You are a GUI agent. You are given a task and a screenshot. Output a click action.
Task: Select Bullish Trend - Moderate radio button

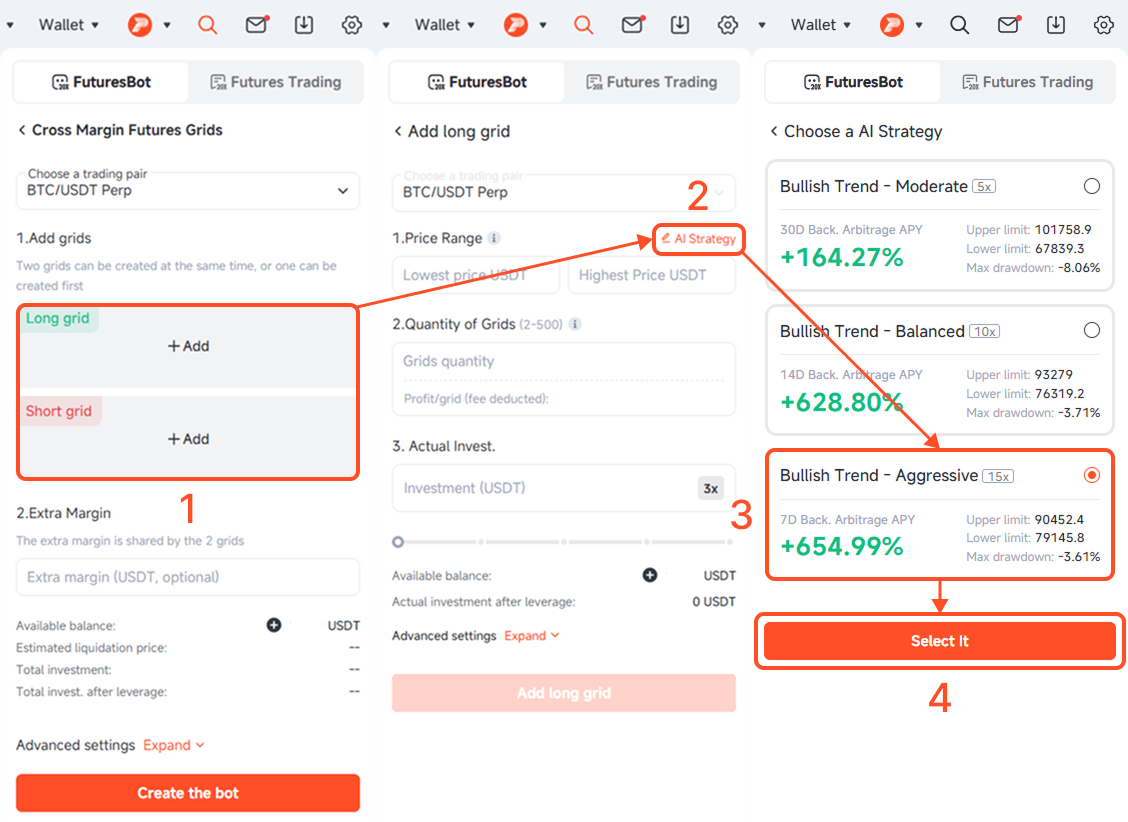(1091, 186)
